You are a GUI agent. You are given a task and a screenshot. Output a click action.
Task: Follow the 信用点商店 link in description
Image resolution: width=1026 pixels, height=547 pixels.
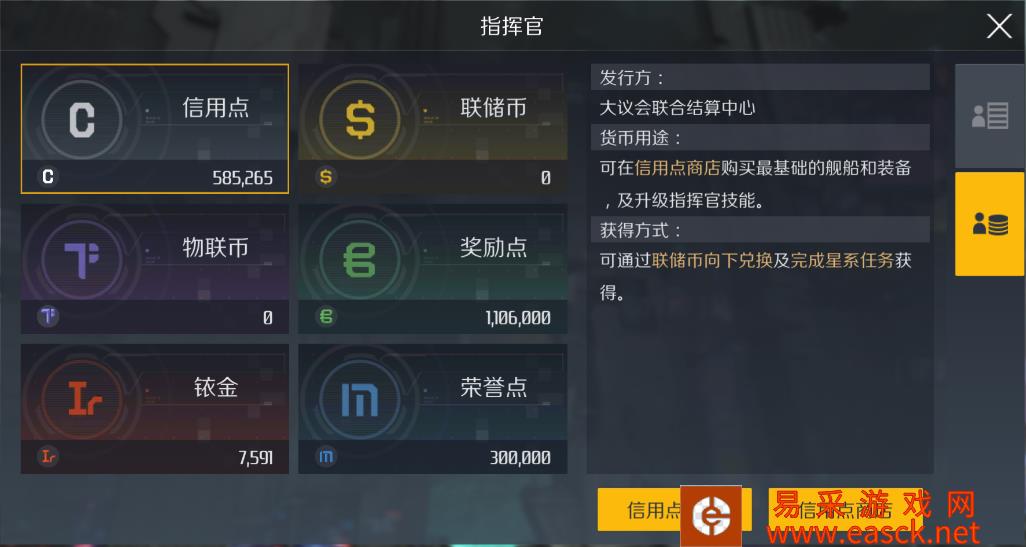[677, 168]
